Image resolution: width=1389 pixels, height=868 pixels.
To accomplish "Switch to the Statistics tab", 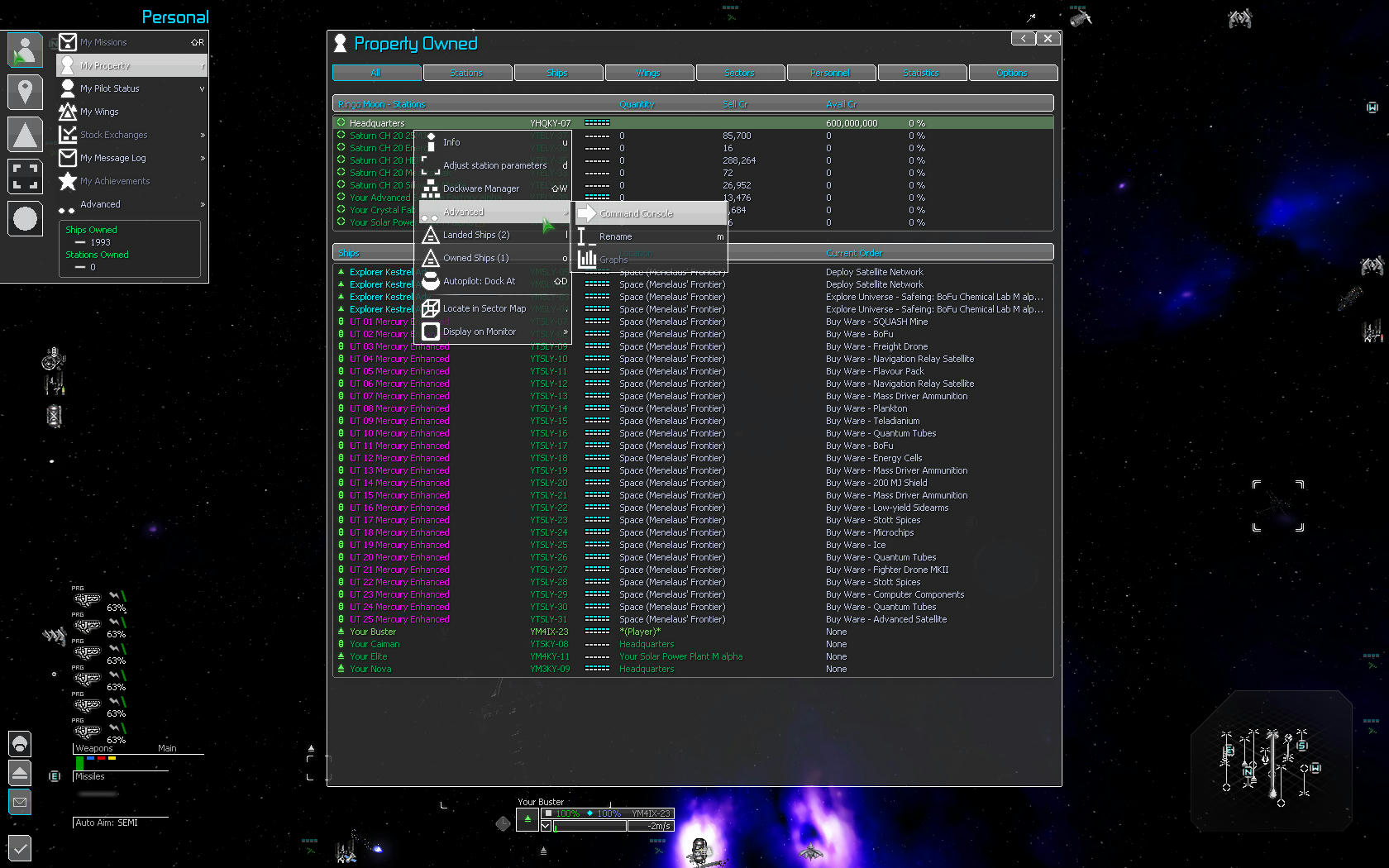I will click(922, 73).
